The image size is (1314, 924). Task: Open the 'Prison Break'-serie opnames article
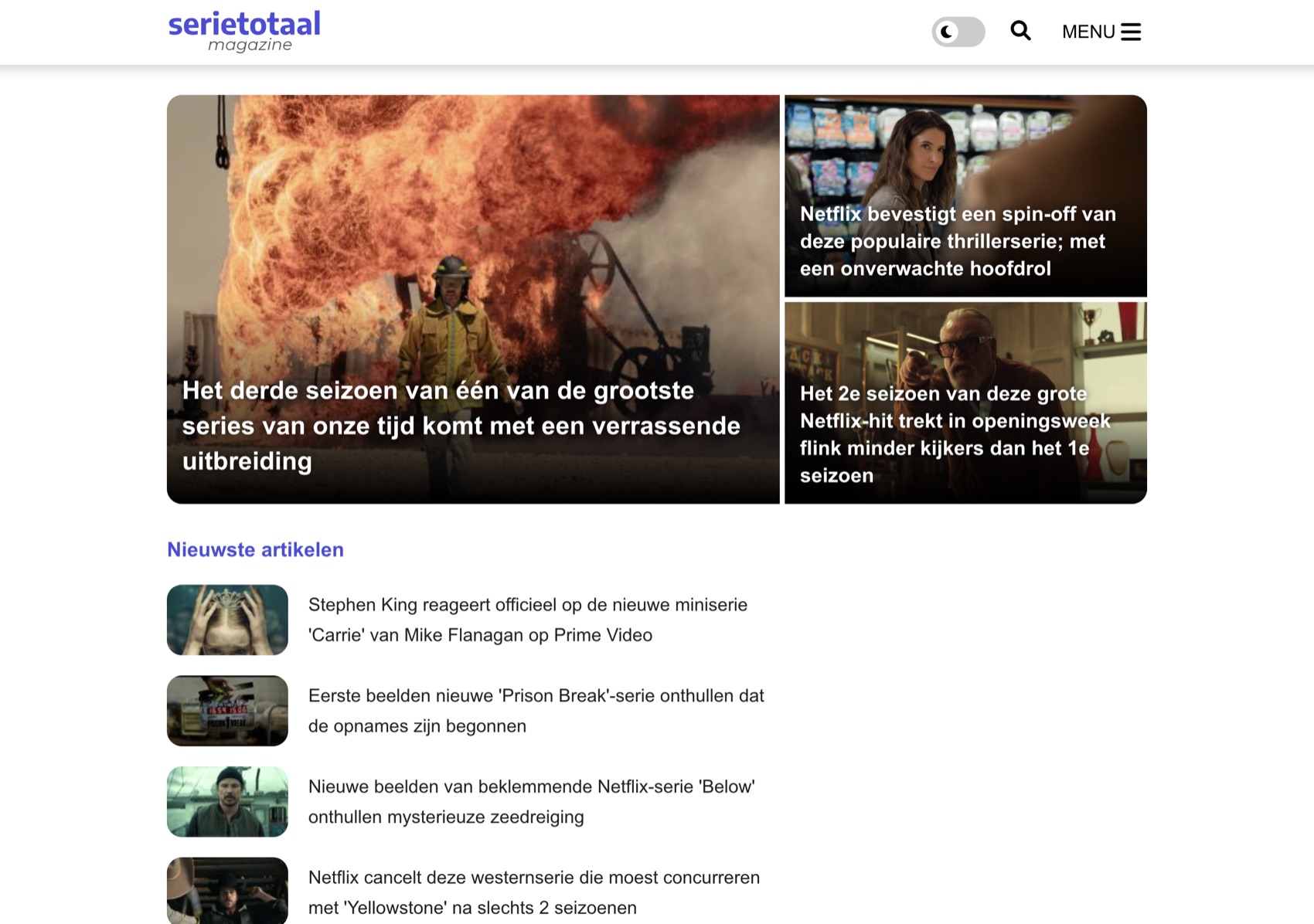click(x=536, y=711)
